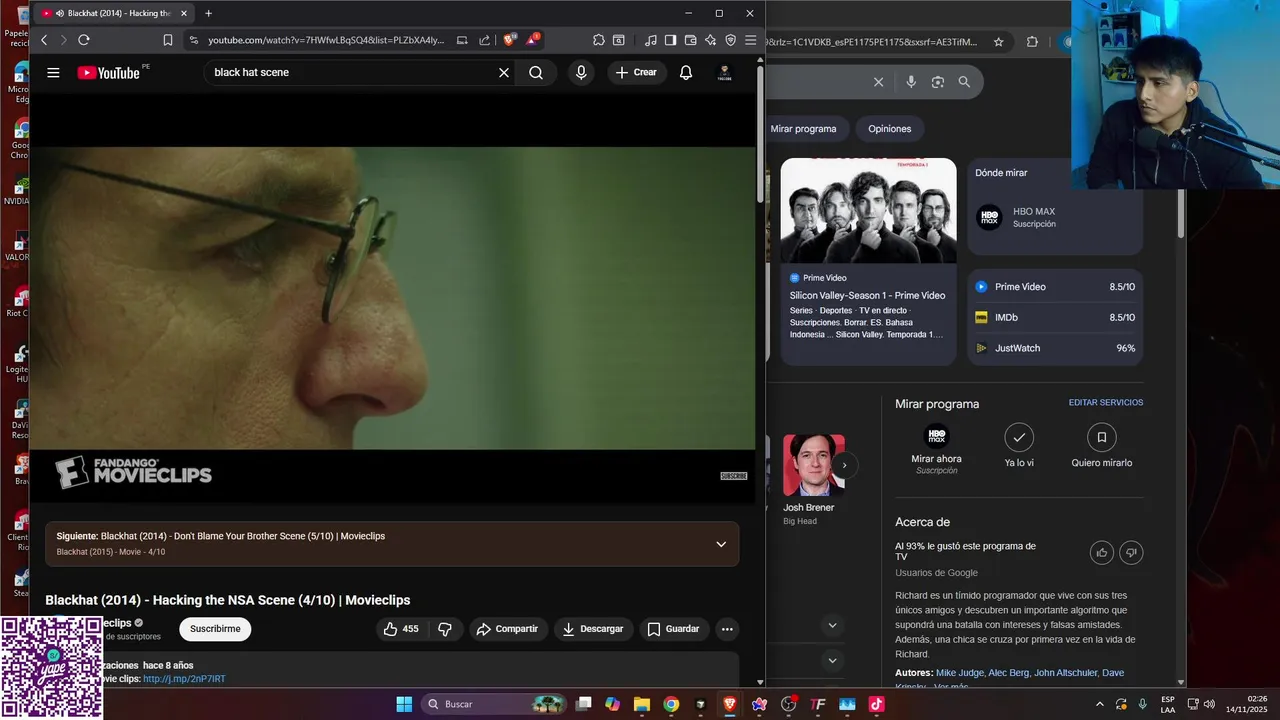Open TikTok from the taskbar
The image size is (1280, 720).
tap(876, 704)
